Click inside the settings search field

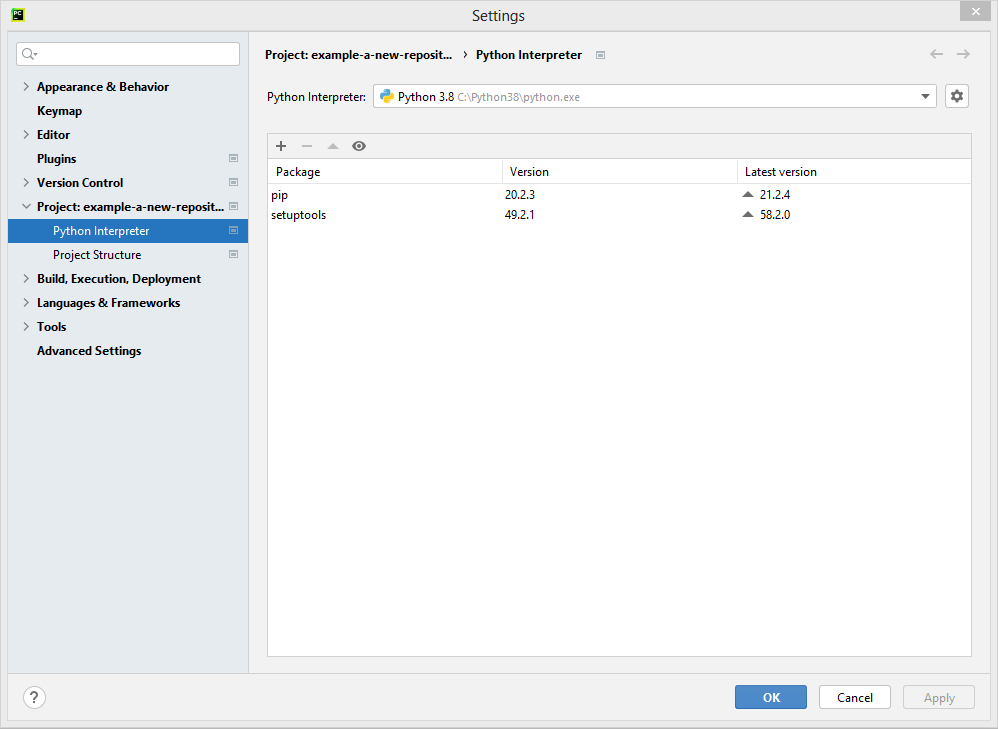pos(128,53)
